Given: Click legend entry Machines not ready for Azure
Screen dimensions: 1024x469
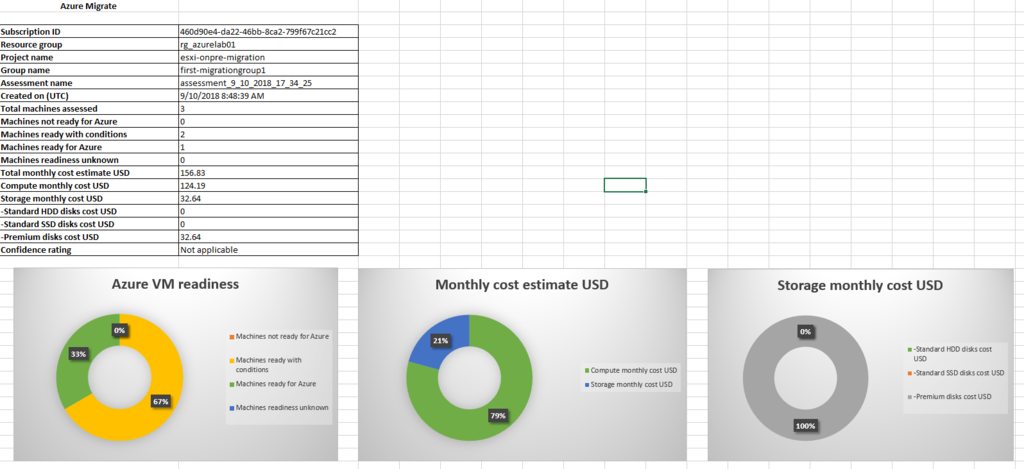Looking at the screenshot, I should [x=279, y=336].
